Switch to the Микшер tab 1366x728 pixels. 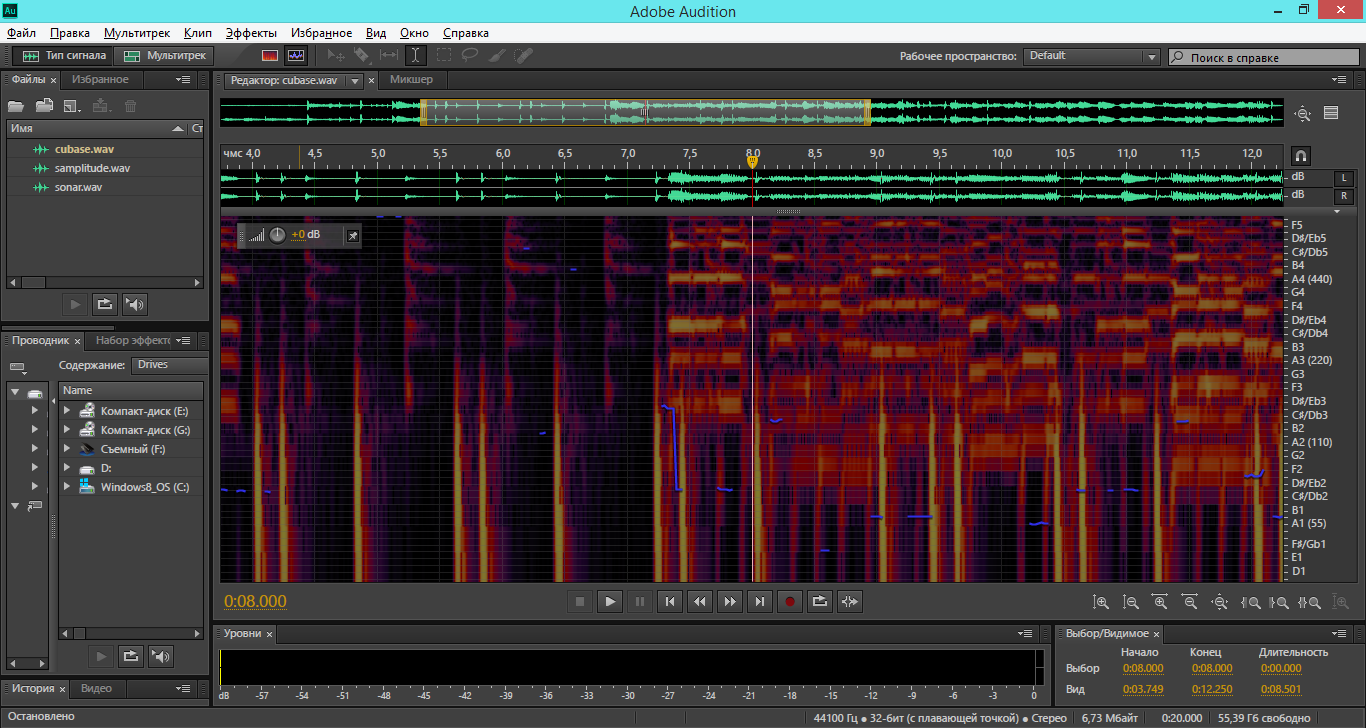click(412, 79)
